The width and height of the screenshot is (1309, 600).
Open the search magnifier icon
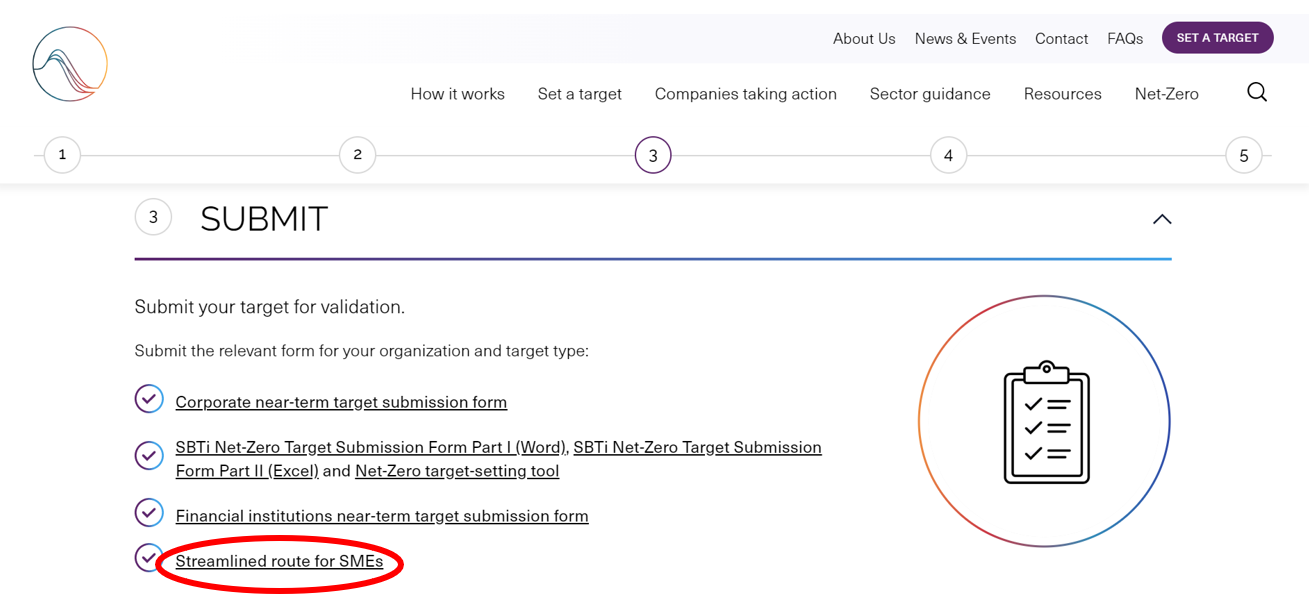point(1257,93)
